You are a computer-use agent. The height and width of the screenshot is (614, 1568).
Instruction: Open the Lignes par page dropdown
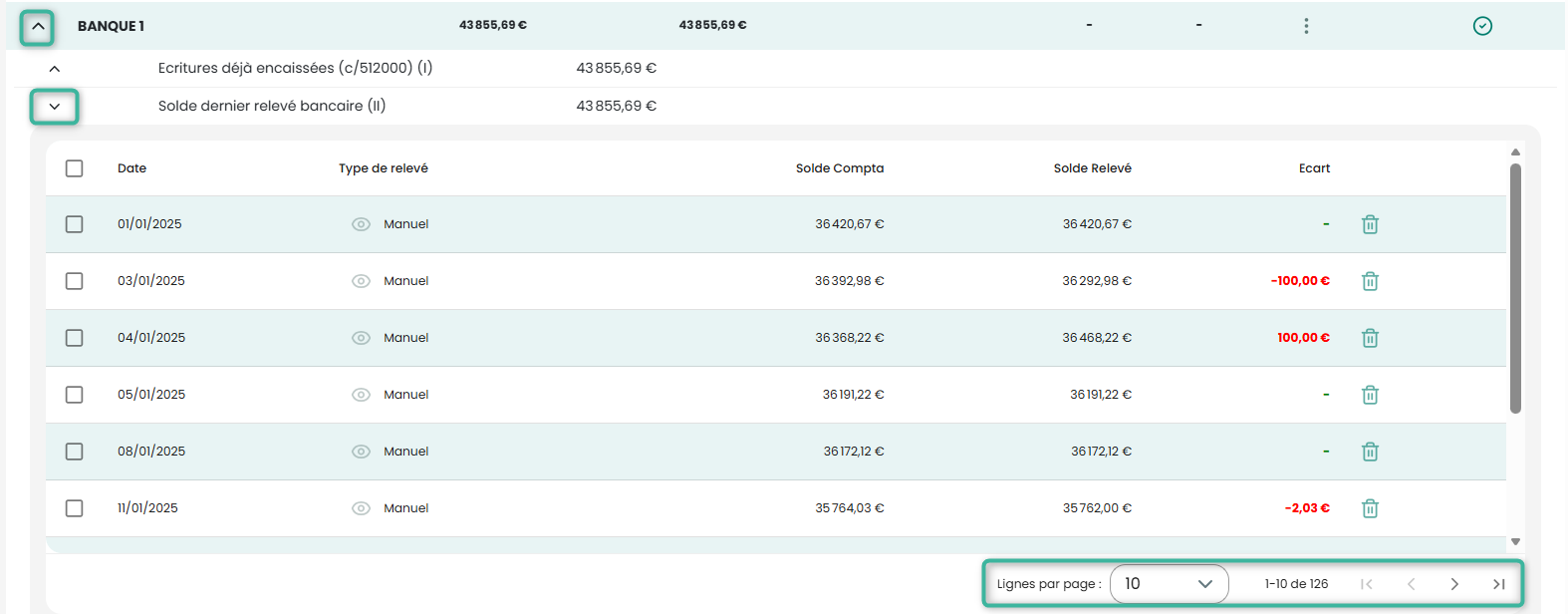pyautogui.click(x=1169, y=584)
